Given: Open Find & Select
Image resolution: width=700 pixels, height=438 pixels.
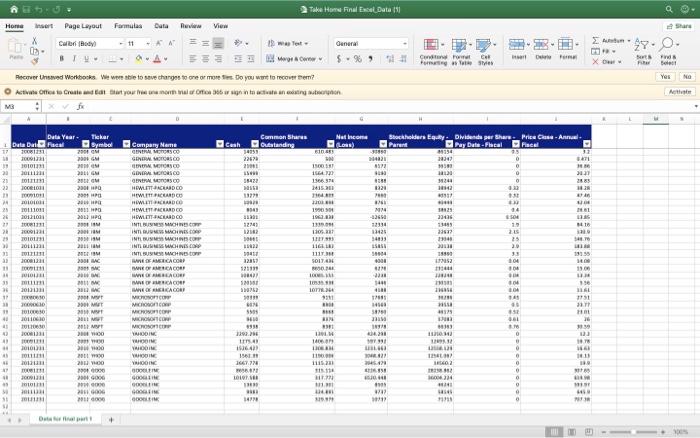Looking at the screenshot, I should coord(668,52).
